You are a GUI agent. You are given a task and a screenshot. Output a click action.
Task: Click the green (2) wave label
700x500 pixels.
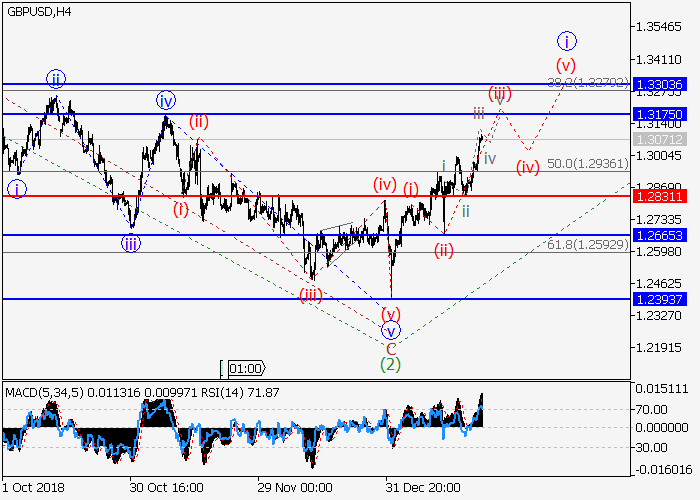(x=391, y=365)
